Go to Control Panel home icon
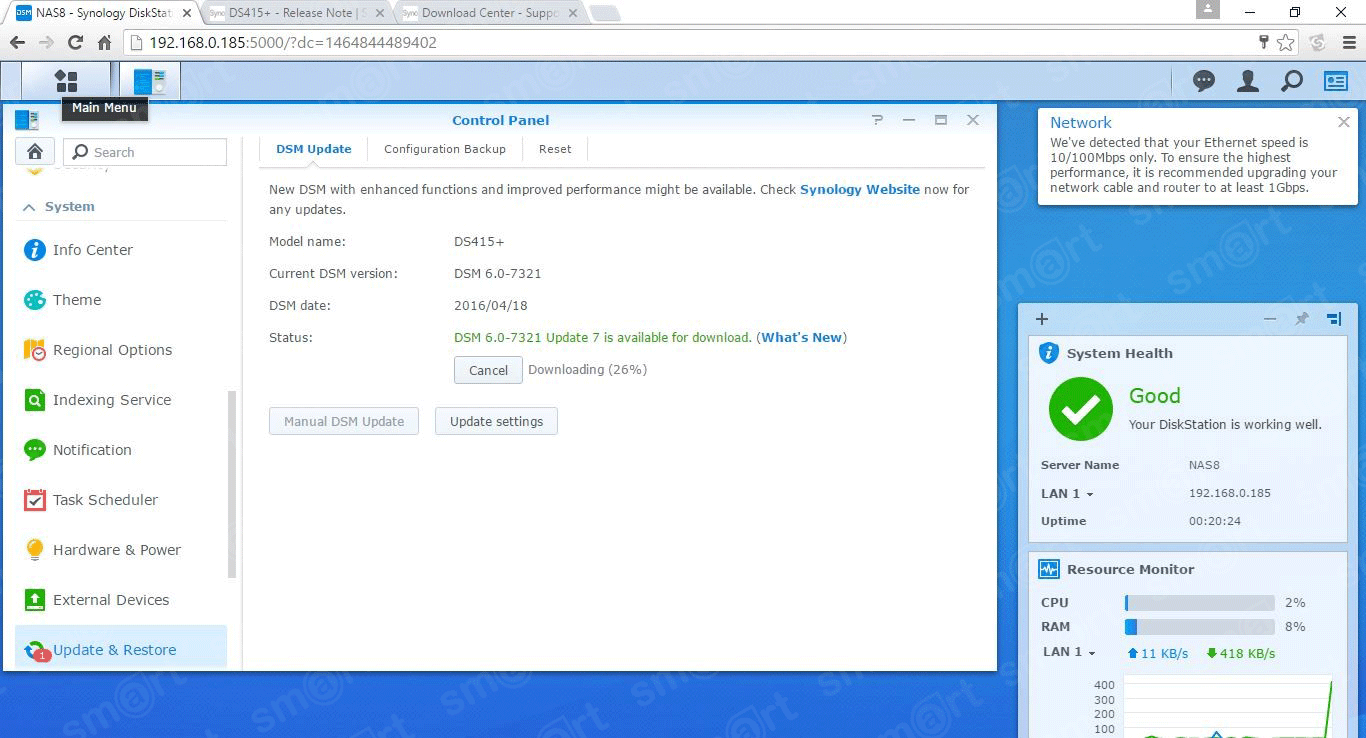 (x=34, y=152)
